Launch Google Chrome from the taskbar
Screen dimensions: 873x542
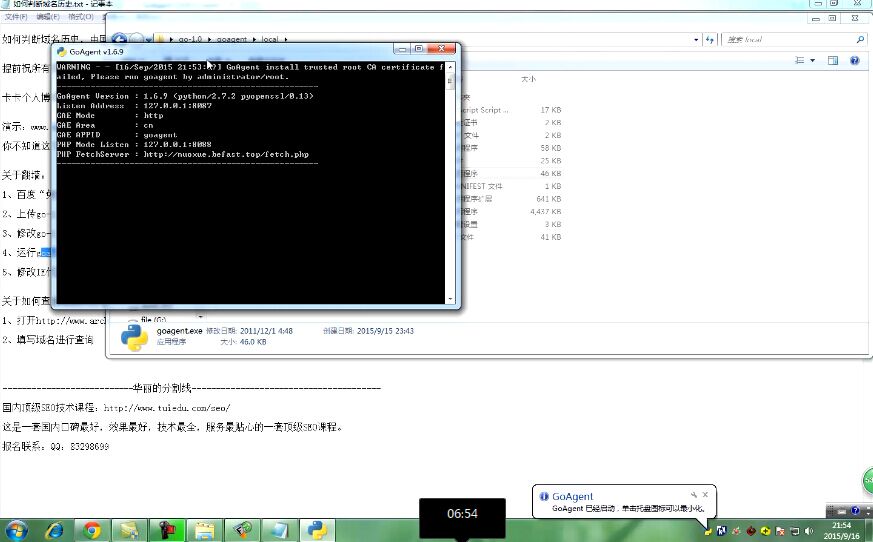(x=92, y=530)
